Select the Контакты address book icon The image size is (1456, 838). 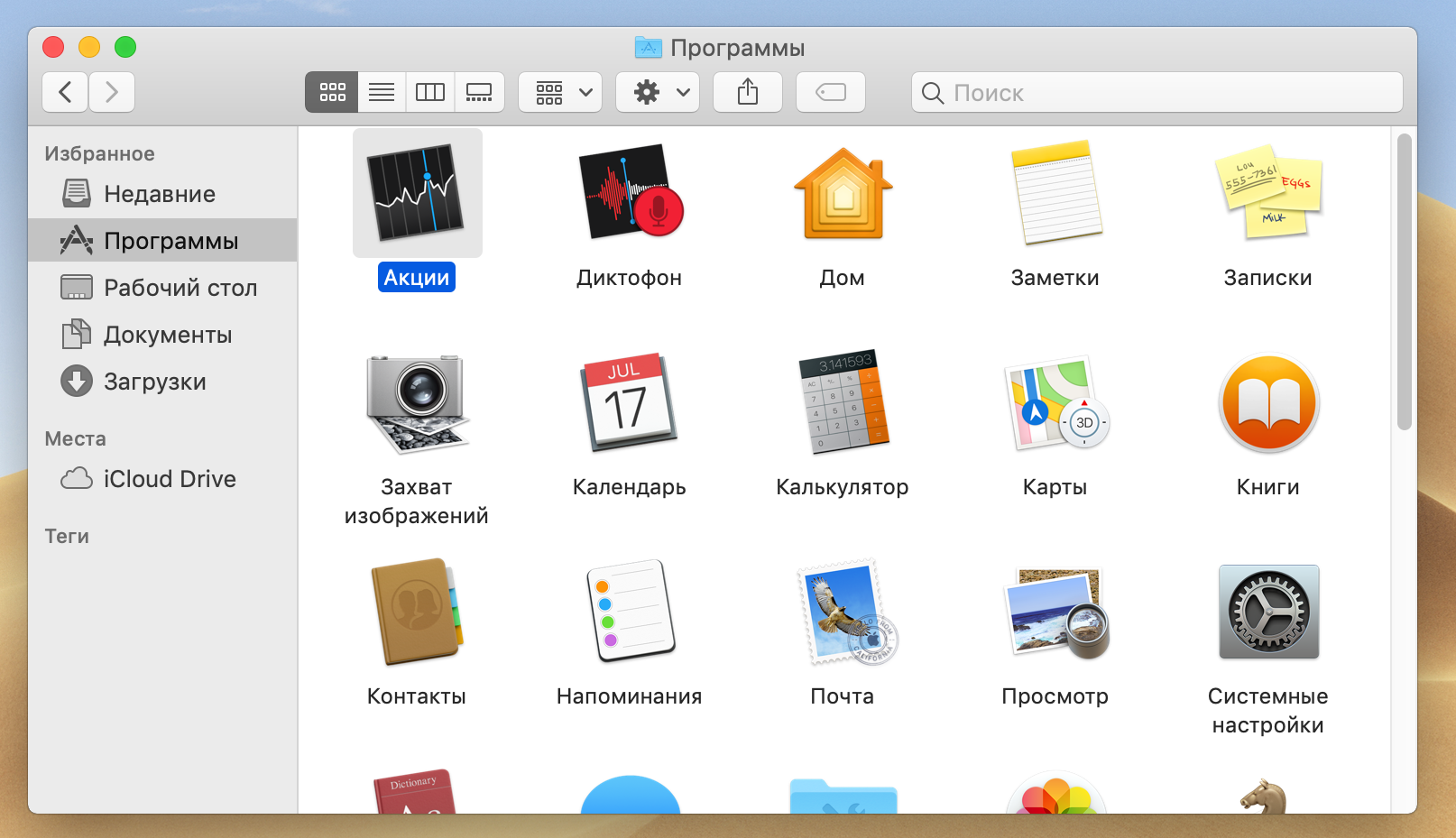click(417, 612)
